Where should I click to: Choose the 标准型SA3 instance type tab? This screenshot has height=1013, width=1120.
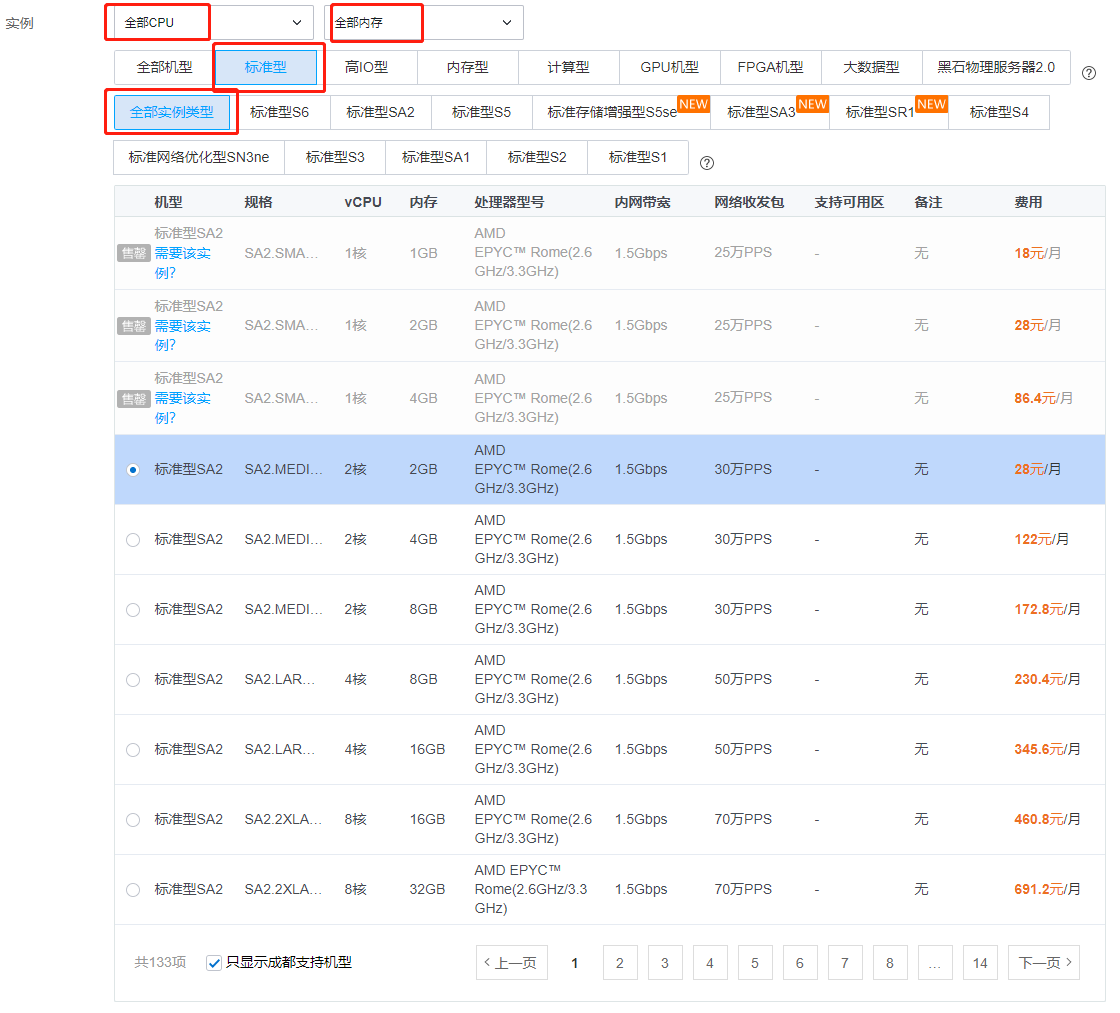click(x=770, y=112)
